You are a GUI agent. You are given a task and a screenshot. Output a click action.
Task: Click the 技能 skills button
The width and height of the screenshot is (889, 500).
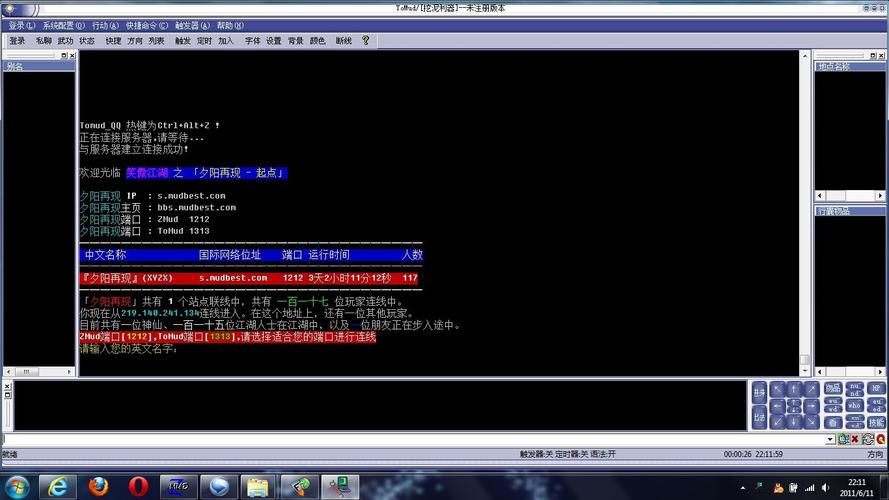(x=876, y=421)
